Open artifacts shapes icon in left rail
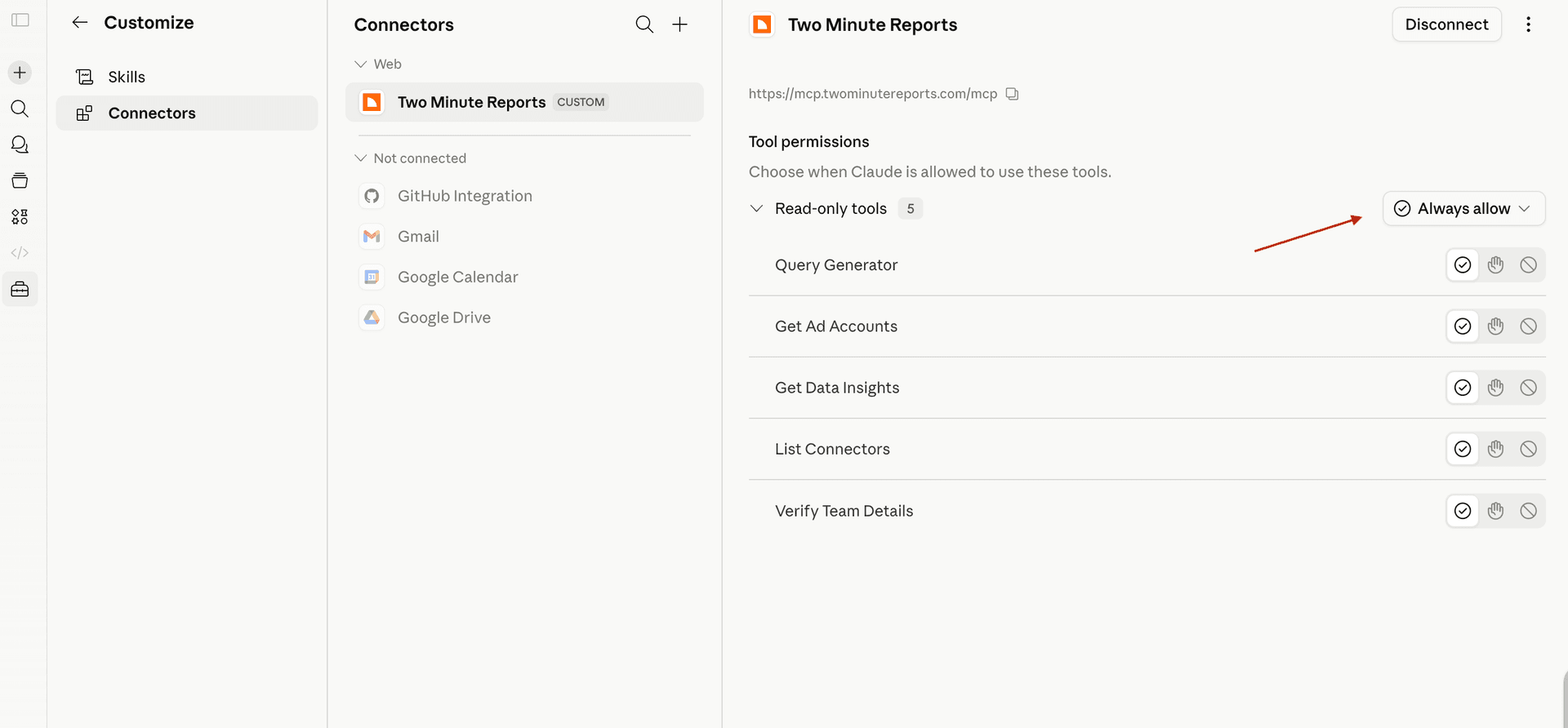This screenshot has width=1568, height=728. 20,216
